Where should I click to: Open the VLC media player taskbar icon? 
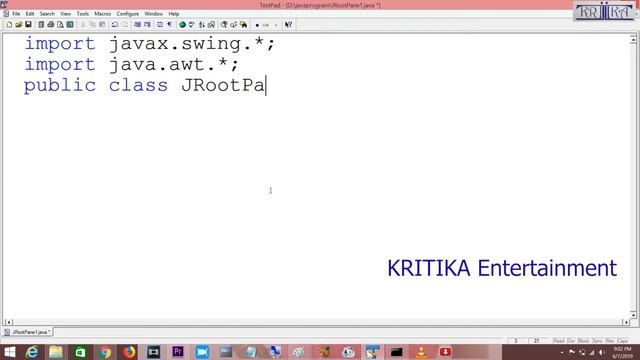pyautogui.click(x=421, y=352)
